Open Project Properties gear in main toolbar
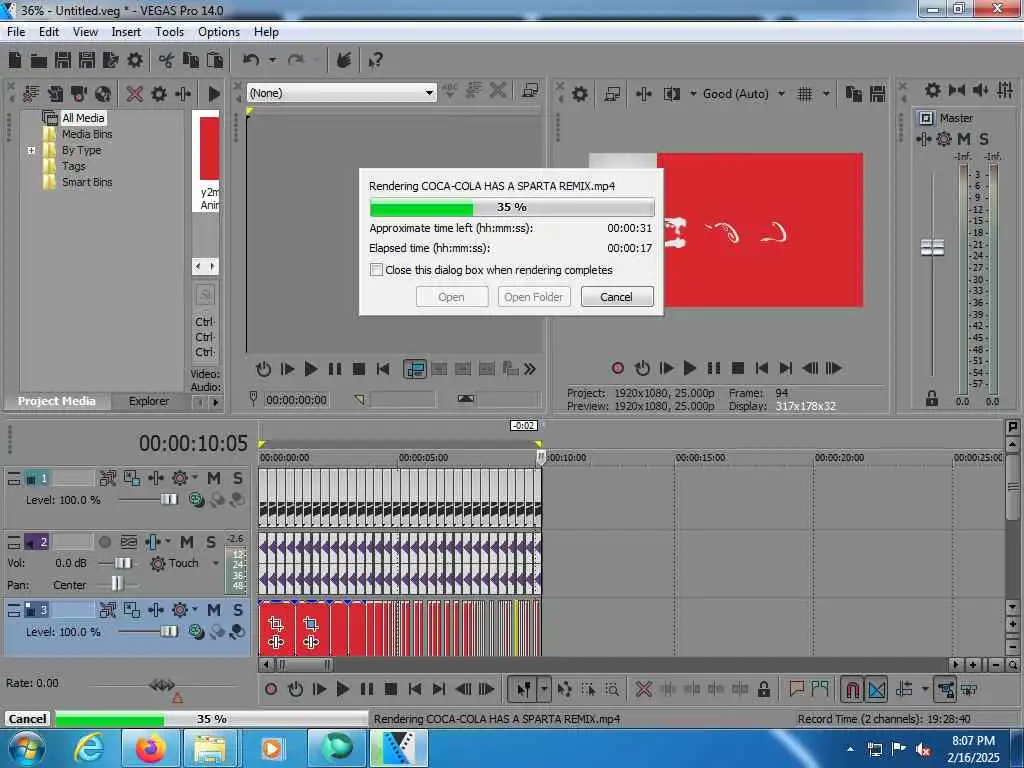This screenshot has height=768, width=1024. pos(135,61)
